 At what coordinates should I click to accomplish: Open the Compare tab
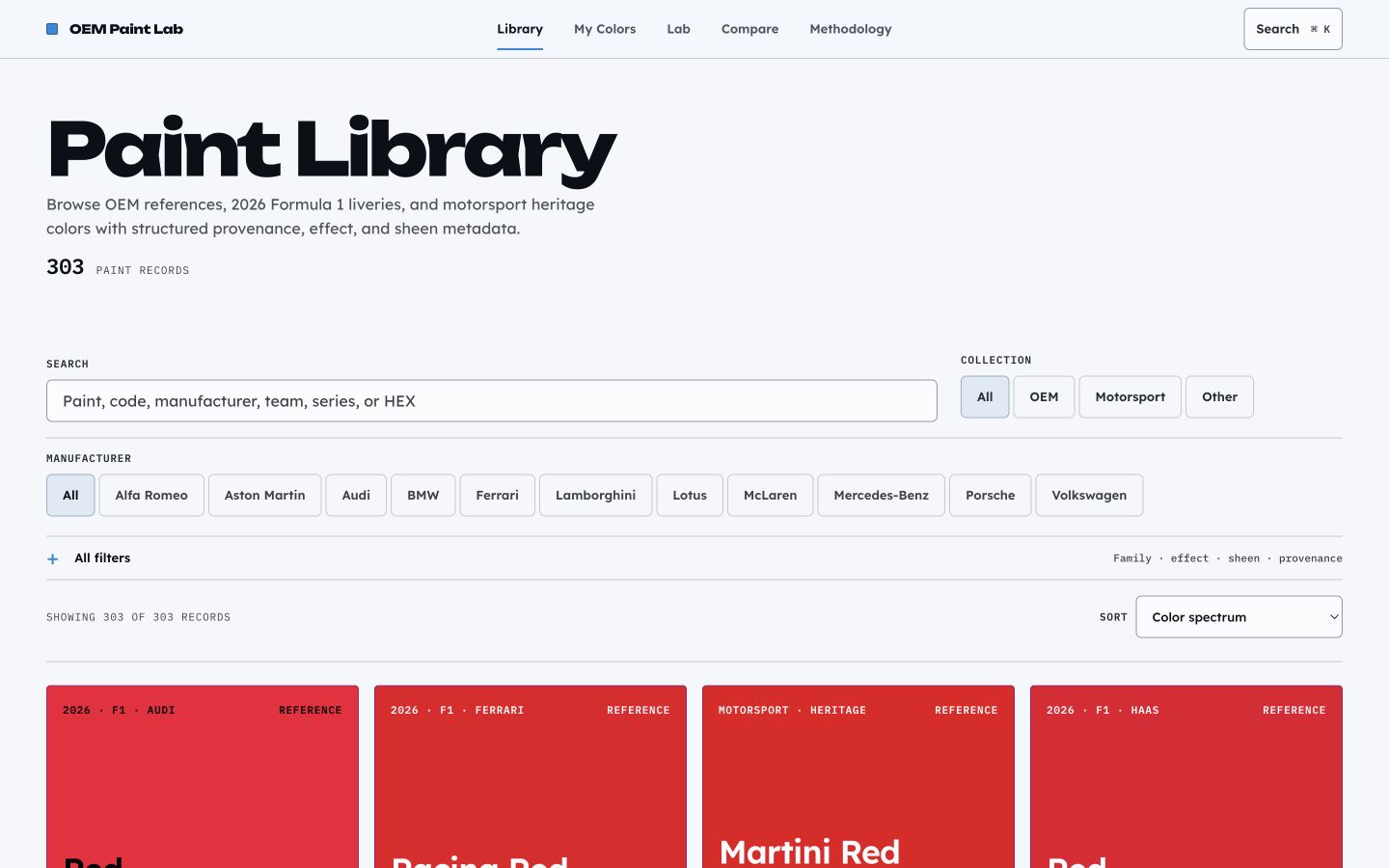[x=749, y=29]
